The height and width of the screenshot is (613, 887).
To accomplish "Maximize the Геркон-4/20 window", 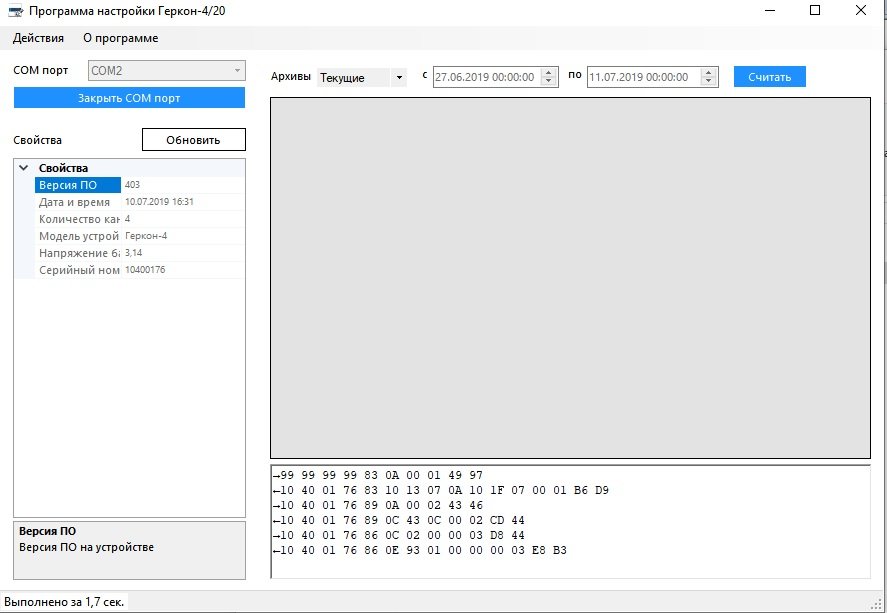I will coord(815,10).
